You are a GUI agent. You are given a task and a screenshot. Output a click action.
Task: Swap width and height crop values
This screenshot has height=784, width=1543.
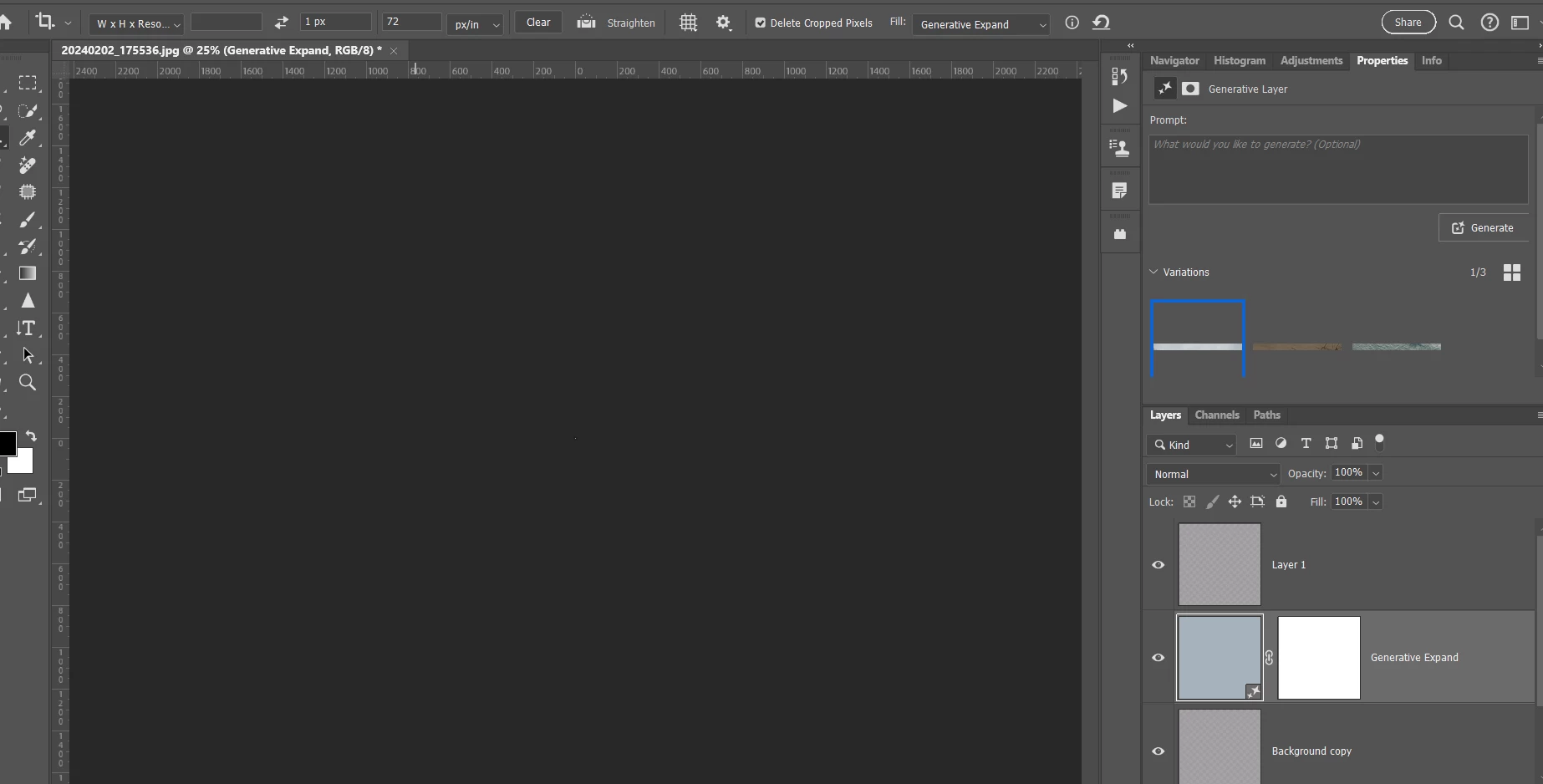point(282,23)
